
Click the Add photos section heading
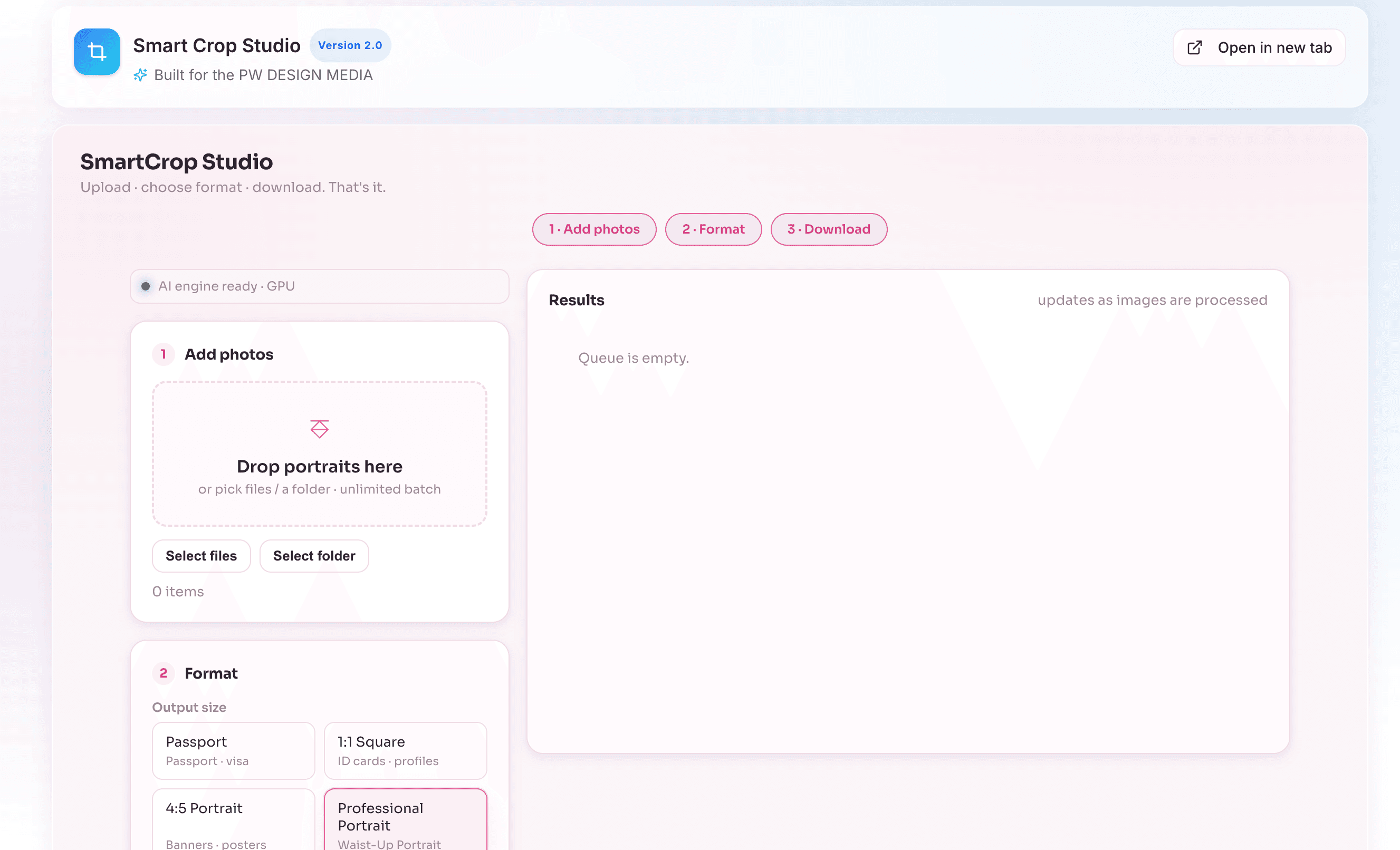[229, 354]
